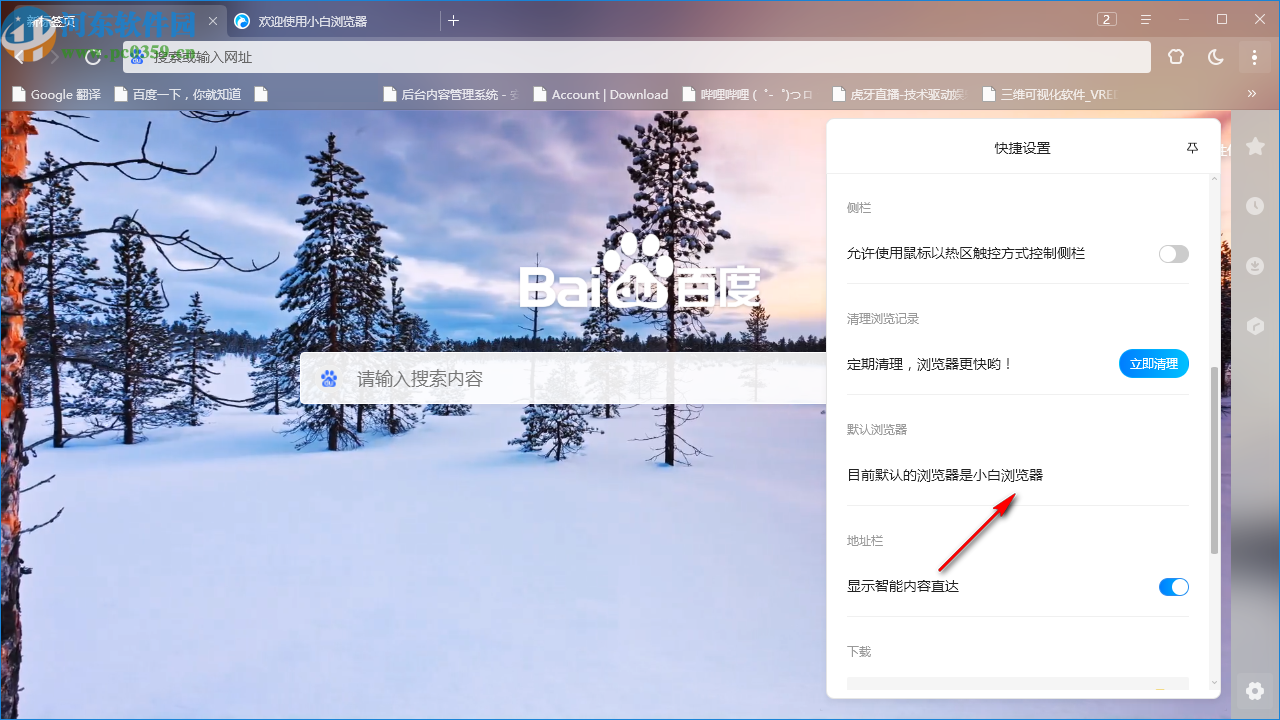Open the theme skin icon in toolbar
Image resolution: width=1280 pixels, height=720 pixels.
pyautogui.click(x=1176, y=57)
